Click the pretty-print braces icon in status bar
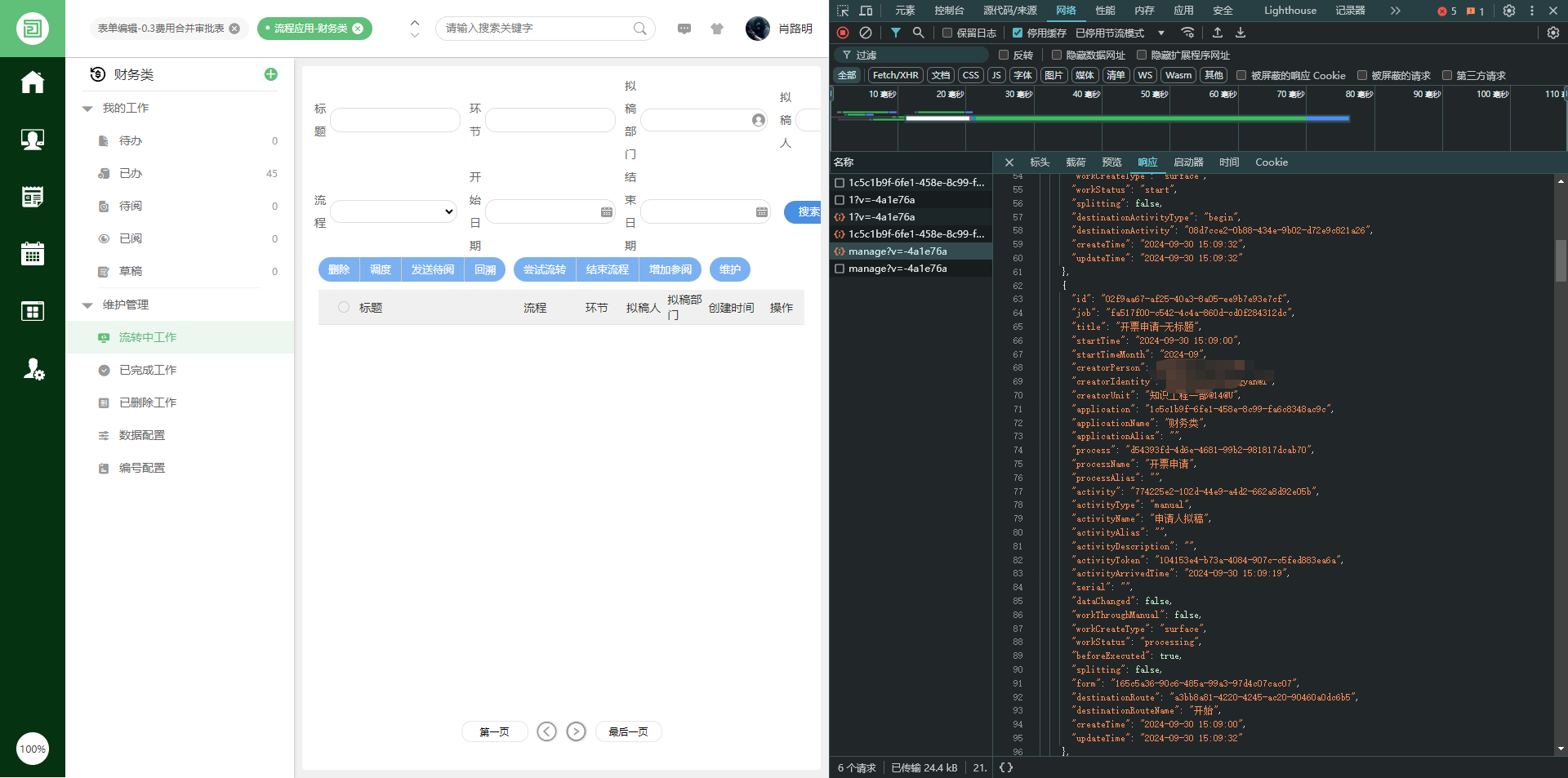 point(1006,767)
